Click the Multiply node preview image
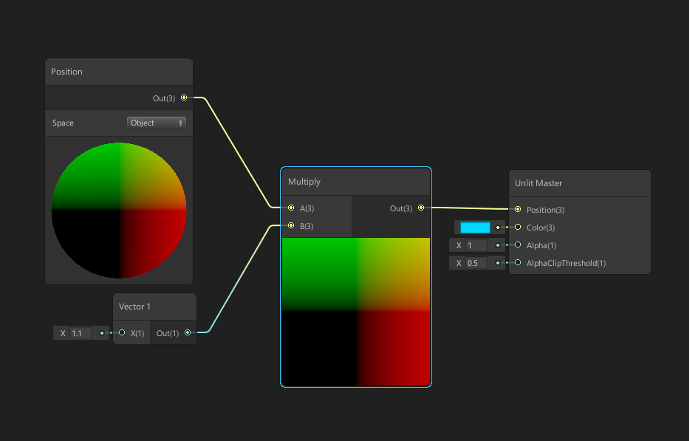Image resolution: width=690 pixels, height=441 pixels. (x=356, y=310)
